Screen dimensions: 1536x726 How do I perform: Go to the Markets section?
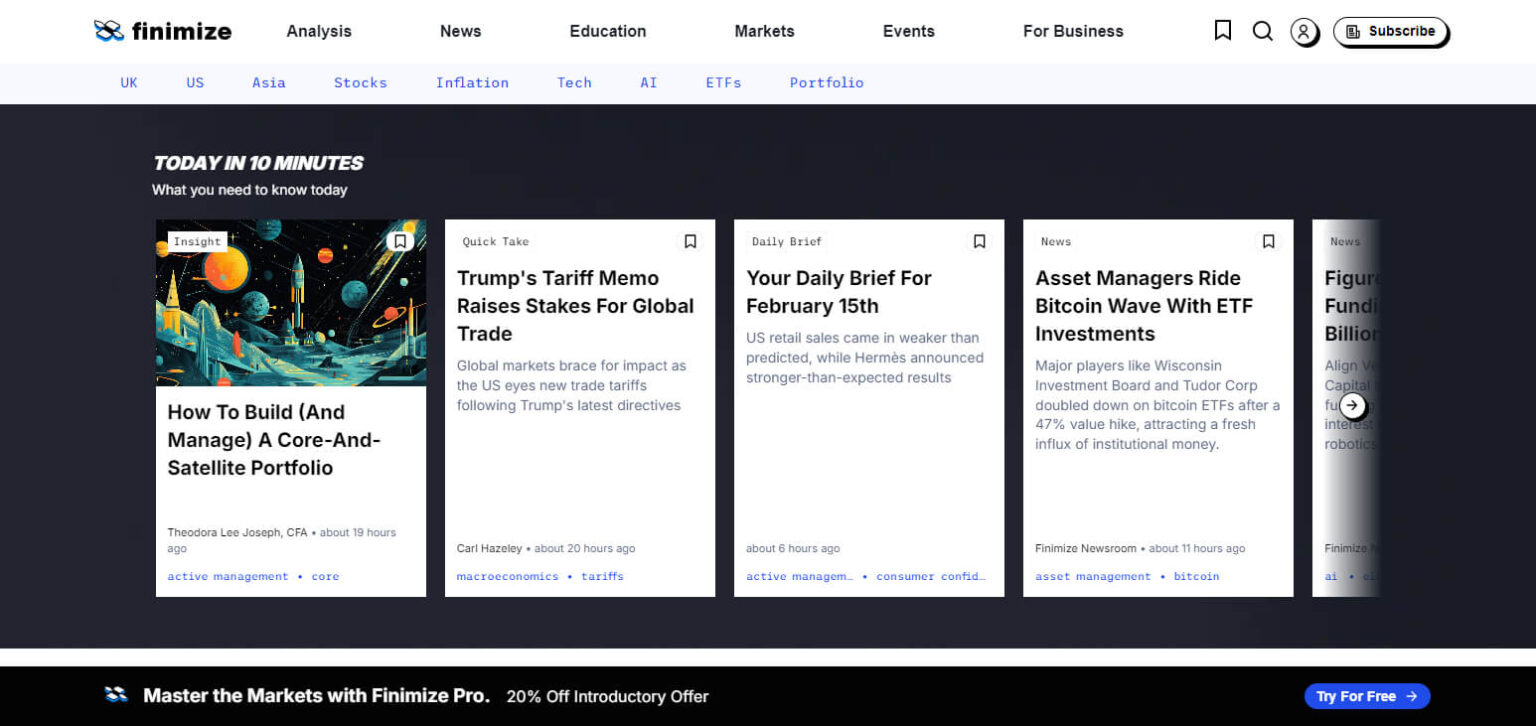pyautogui.click(x=764, y=31)
